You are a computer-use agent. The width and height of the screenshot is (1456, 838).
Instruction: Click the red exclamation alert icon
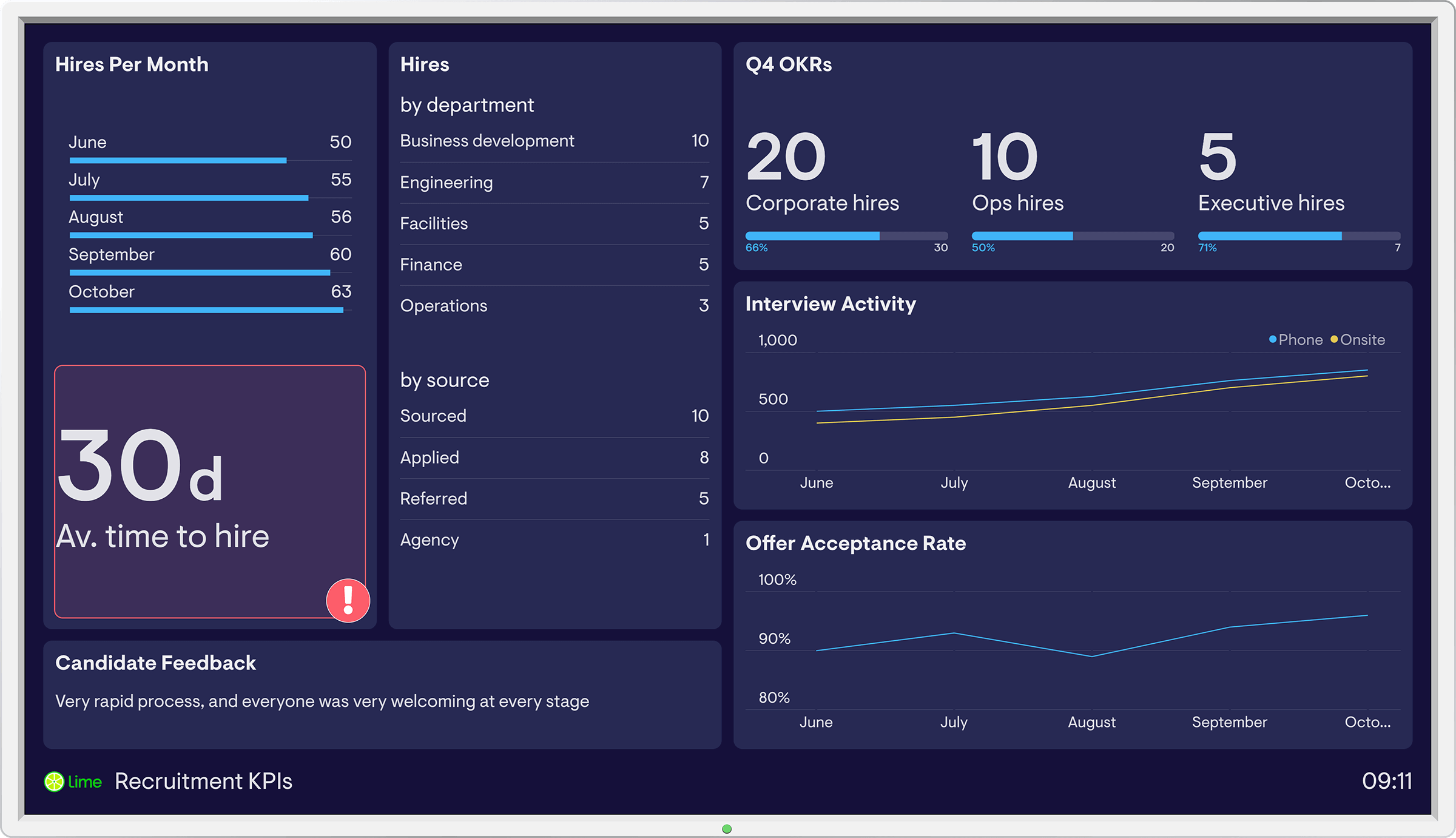pyautogui.click(x=348, y=600)
